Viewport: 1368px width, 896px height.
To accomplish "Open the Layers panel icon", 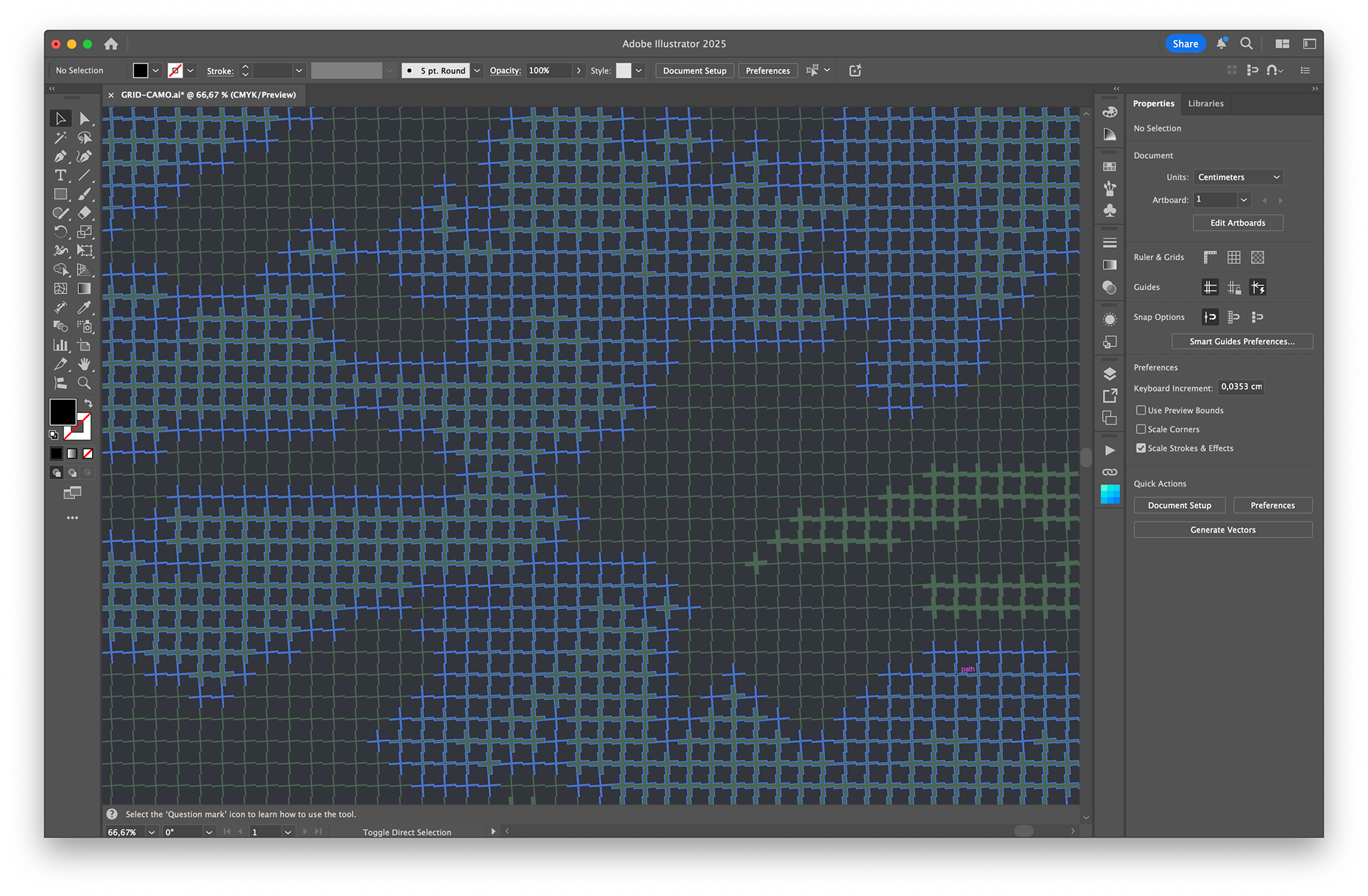I will (1109, 374).
